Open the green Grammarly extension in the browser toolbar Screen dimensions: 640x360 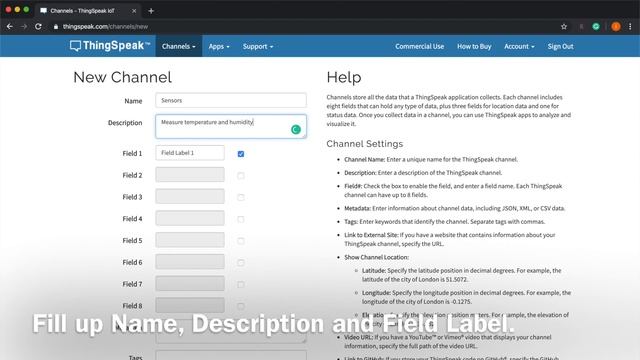tap(596, 27)
